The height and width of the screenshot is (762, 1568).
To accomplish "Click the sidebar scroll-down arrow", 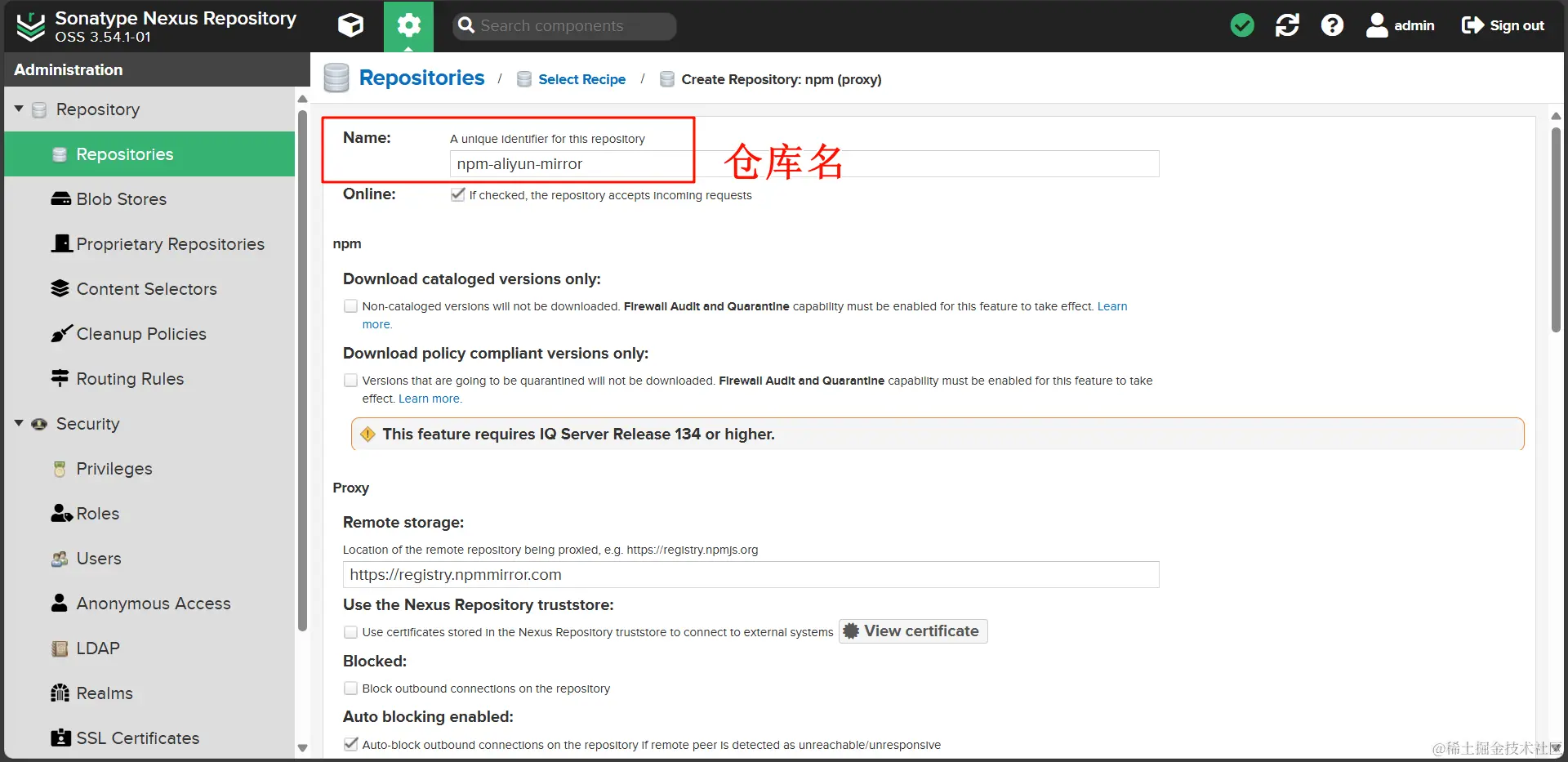I will pyautogui.click(x=302, y=748).
